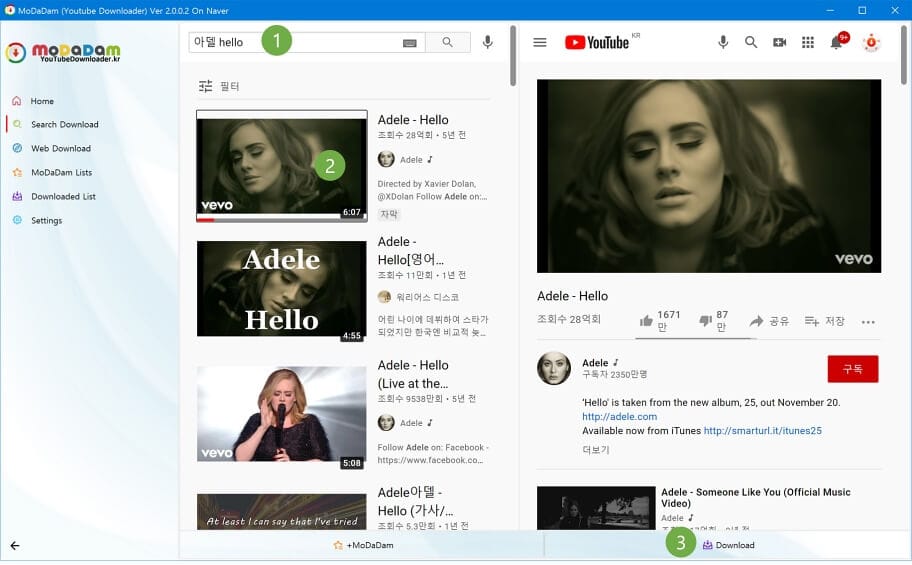Open Settings in the sidebar
The width and height of the screenshot is (912, 565).
[x=47, y=221]
